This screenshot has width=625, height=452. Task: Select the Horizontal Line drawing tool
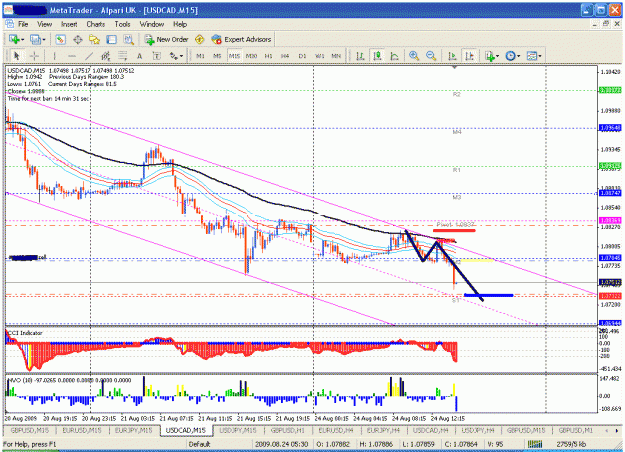(x=72, y=56)
